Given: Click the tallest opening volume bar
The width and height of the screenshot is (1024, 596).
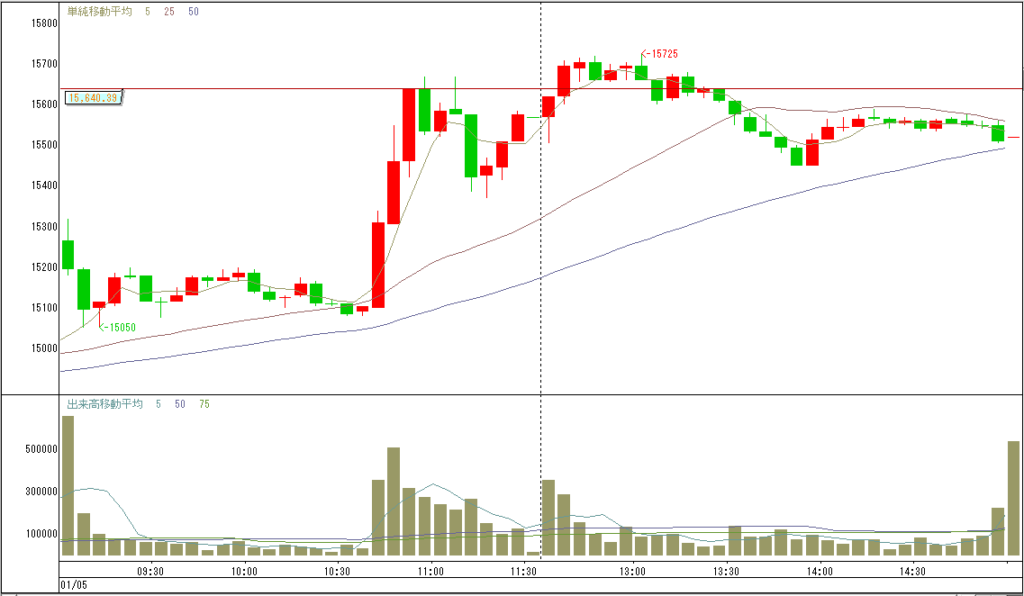Looking at the screenshot, I should tap(68, 486).
